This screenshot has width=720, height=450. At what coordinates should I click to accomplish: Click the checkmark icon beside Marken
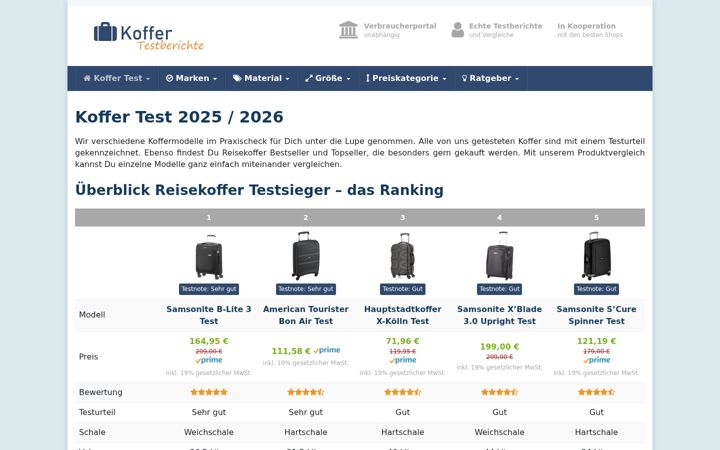click(x=169, y=78)
